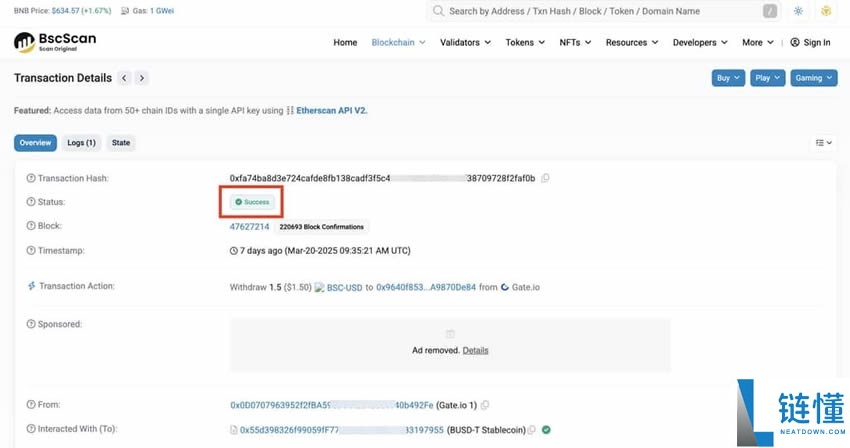Open block 47627214 link
The height and width of the screenshot is (448, 850).
249,226
